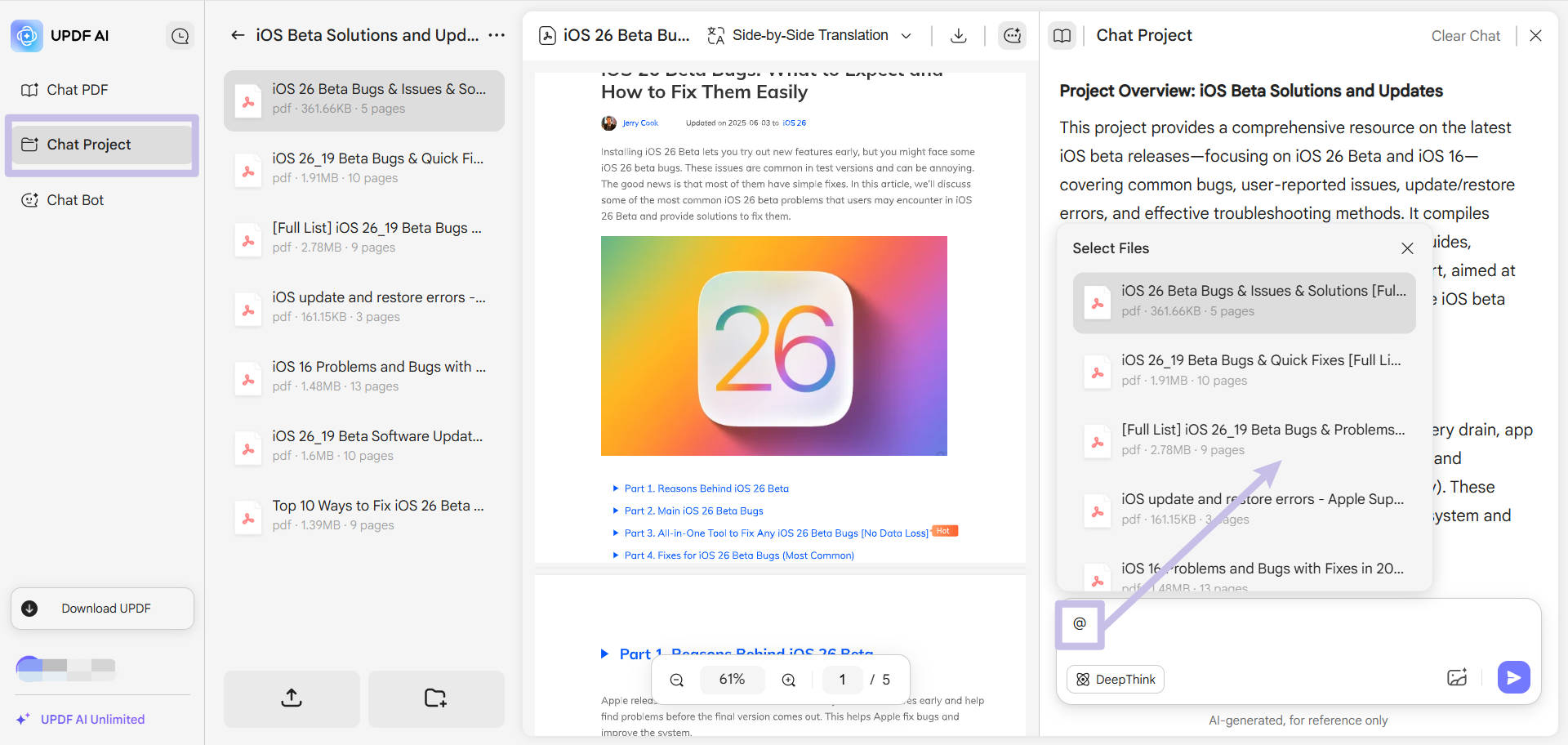Choose iOS update and restore errors in Select Files
Image resolution: width=1568 pixels, height=745 pixels.
pos(1244,511)
